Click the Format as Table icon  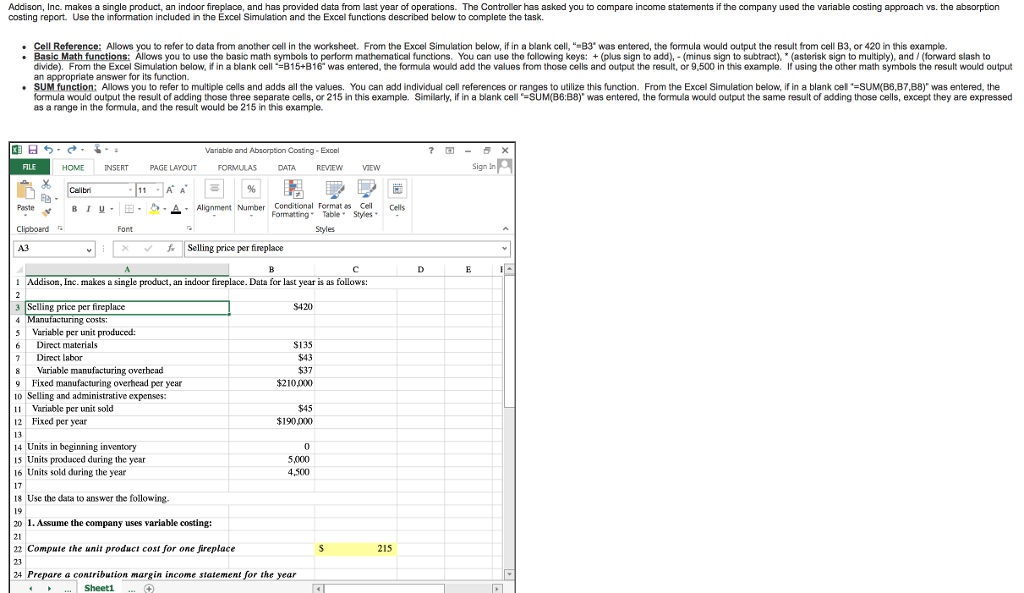tap(335, 191)
